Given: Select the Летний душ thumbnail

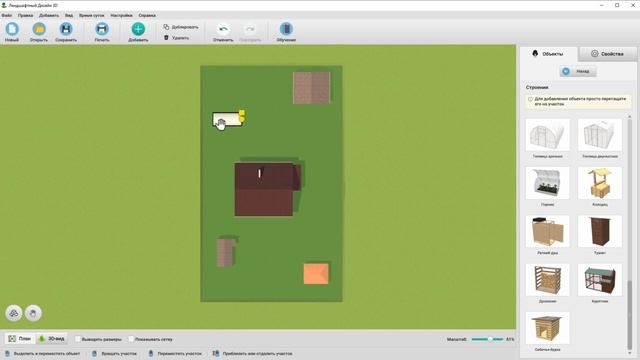Looking at the screenshot, I should 547,231.
